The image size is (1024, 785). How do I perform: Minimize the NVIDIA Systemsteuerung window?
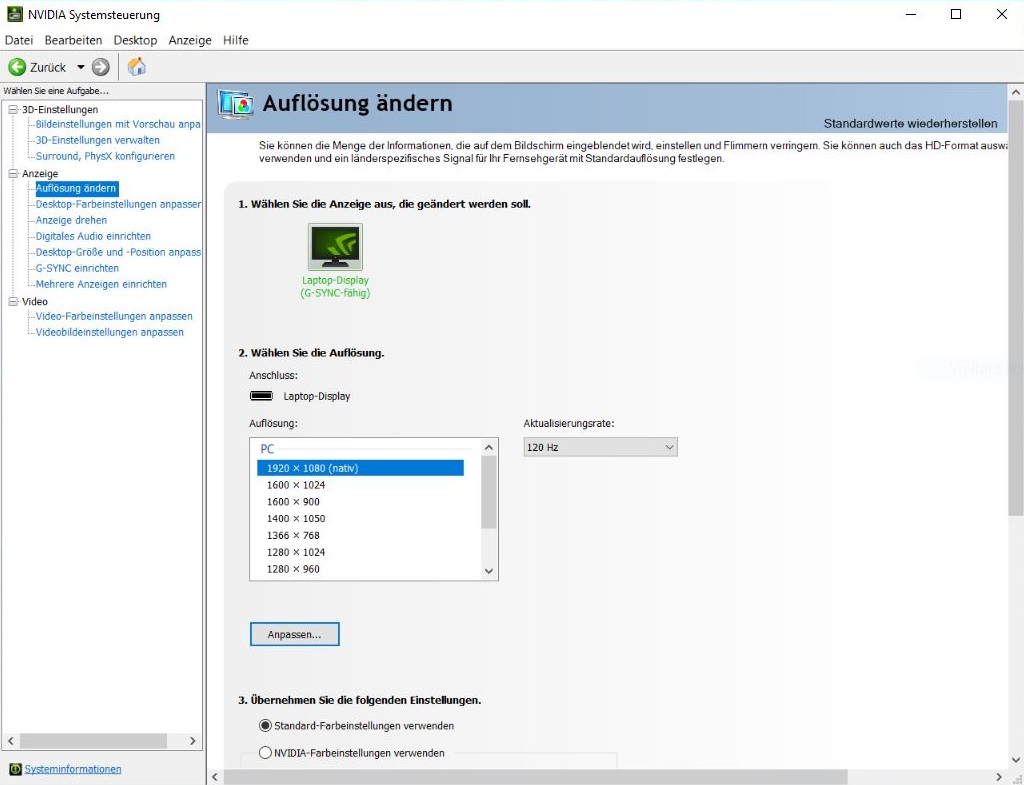coord(910,14)
